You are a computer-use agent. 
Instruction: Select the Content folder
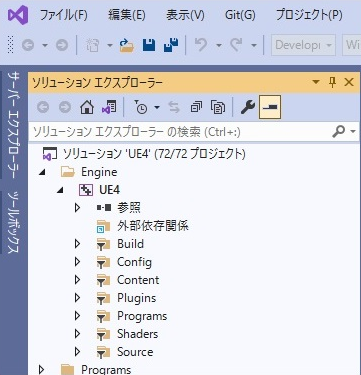pyautogui.click(x=138, y=280)
